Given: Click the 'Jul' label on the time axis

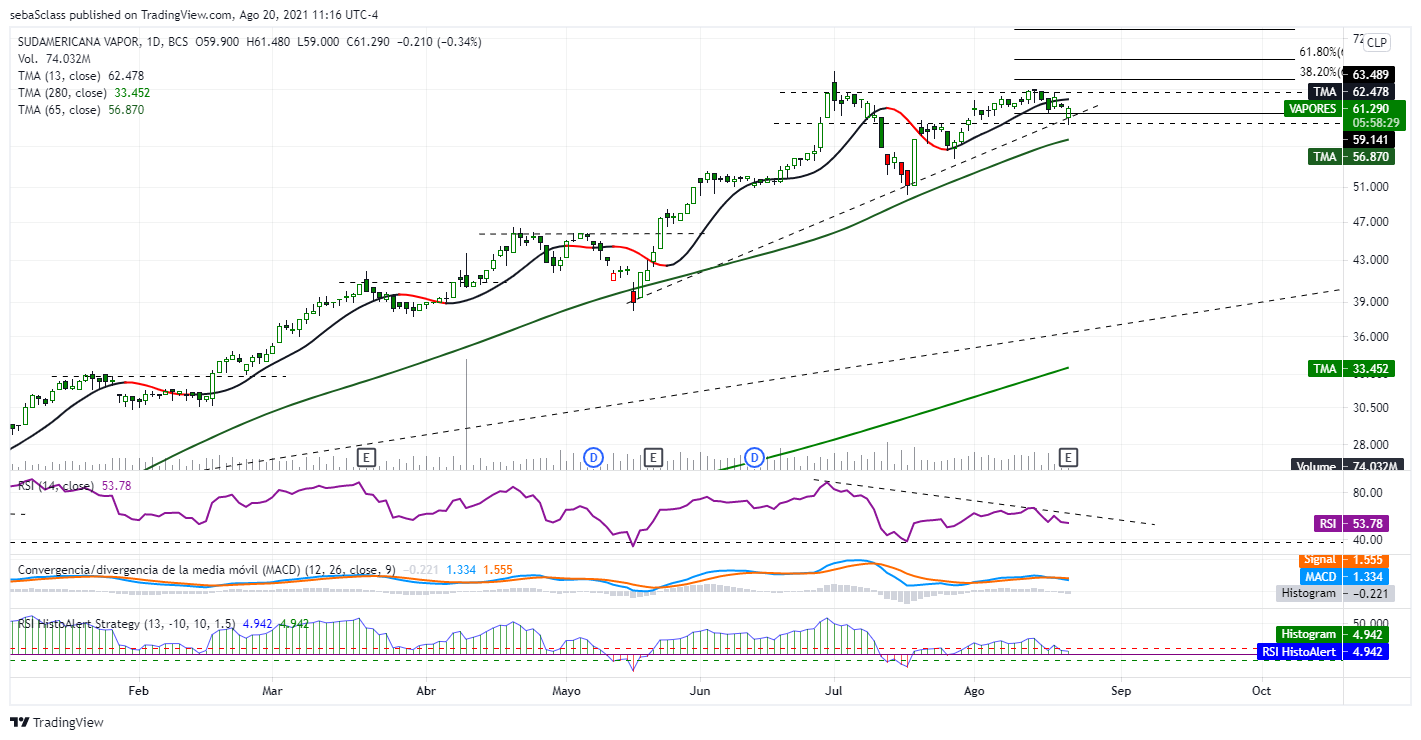Looking at the screenshot, I should (x=833, y=690).
